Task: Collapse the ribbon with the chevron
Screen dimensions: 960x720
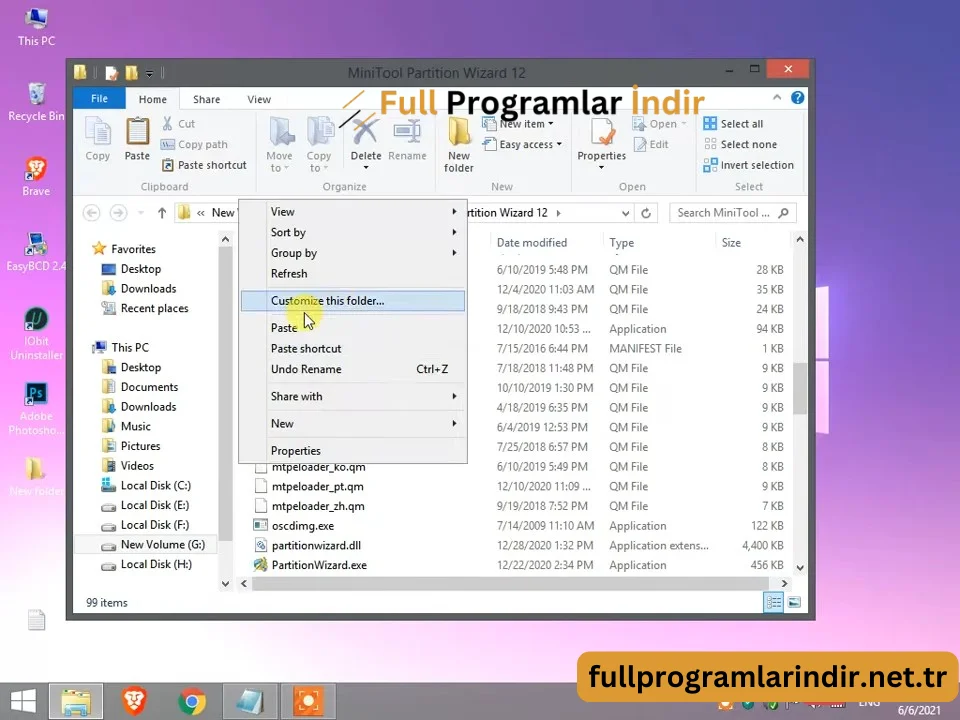Action: [x=777, y=97]
